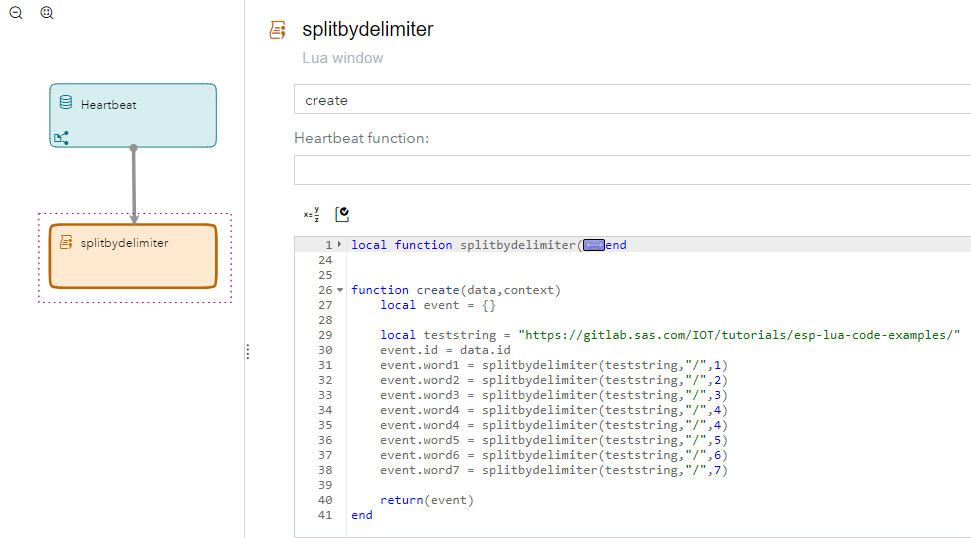Click the return(event) line in code
971x538 pixels.
(x=427, y=500)
